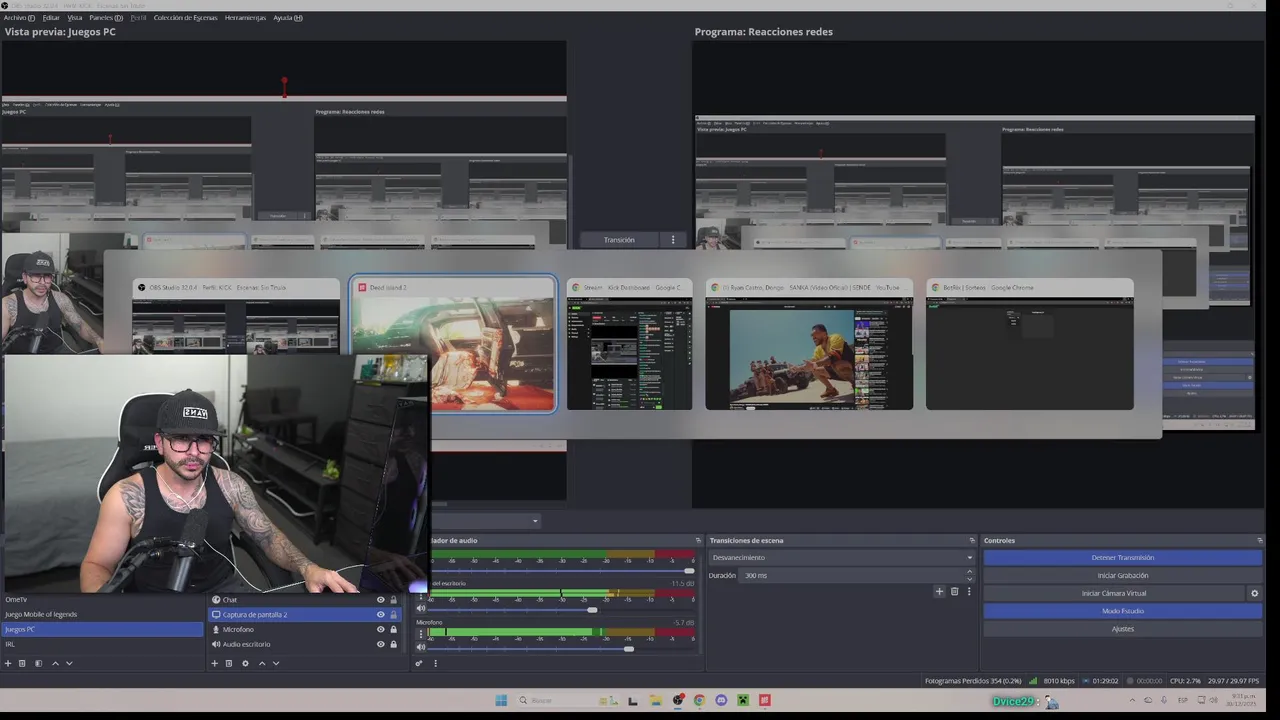1280x720 pixels.
Task: Open File Explorer from the taskbar
Action: [x=655, y=700]
